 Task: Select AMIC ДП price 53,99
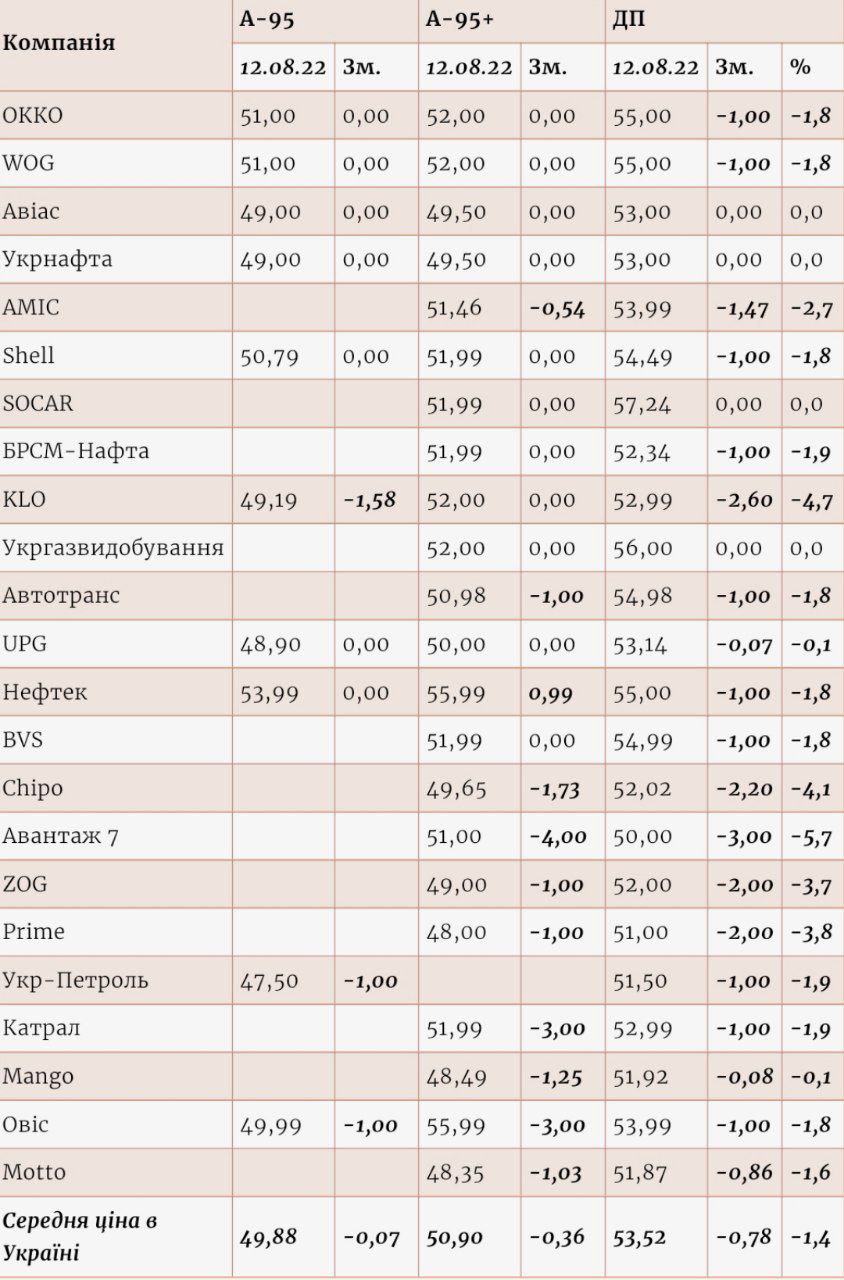642,308
